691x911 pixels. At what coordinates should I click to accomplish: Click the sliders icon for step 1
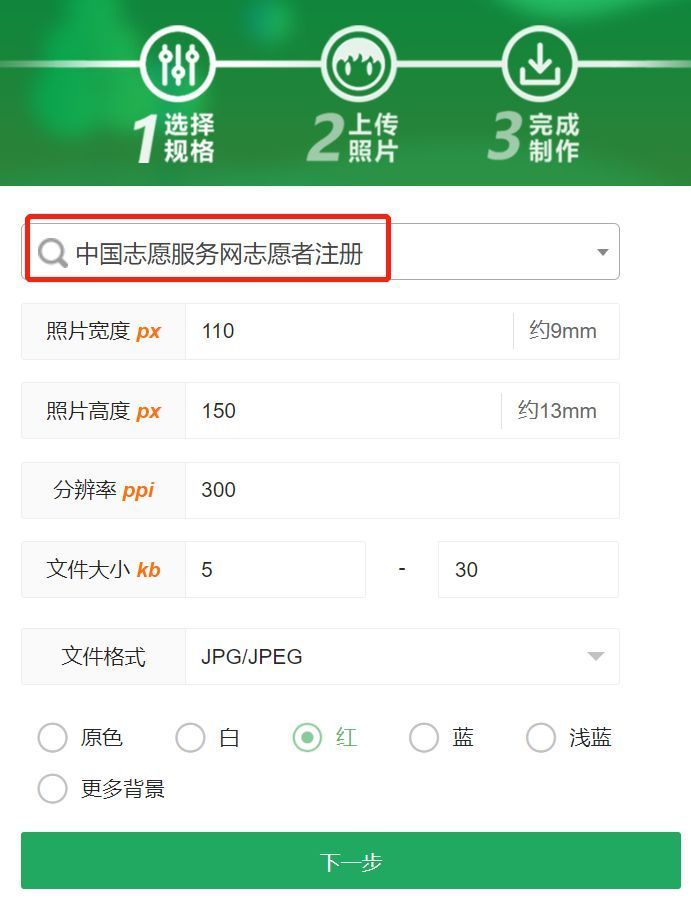pos(178,63)
